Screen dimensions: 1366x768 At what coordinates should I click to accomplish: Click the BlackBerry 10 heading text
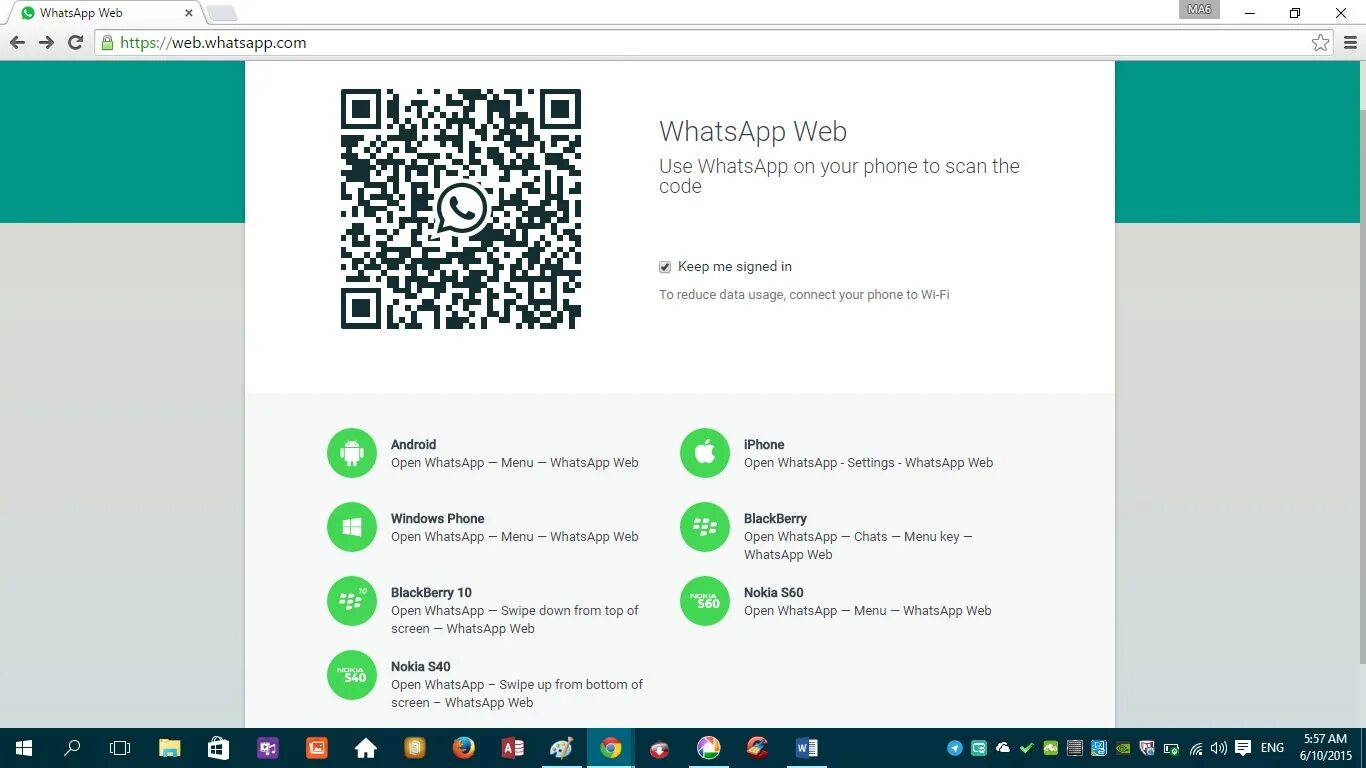tap(431, 593)
